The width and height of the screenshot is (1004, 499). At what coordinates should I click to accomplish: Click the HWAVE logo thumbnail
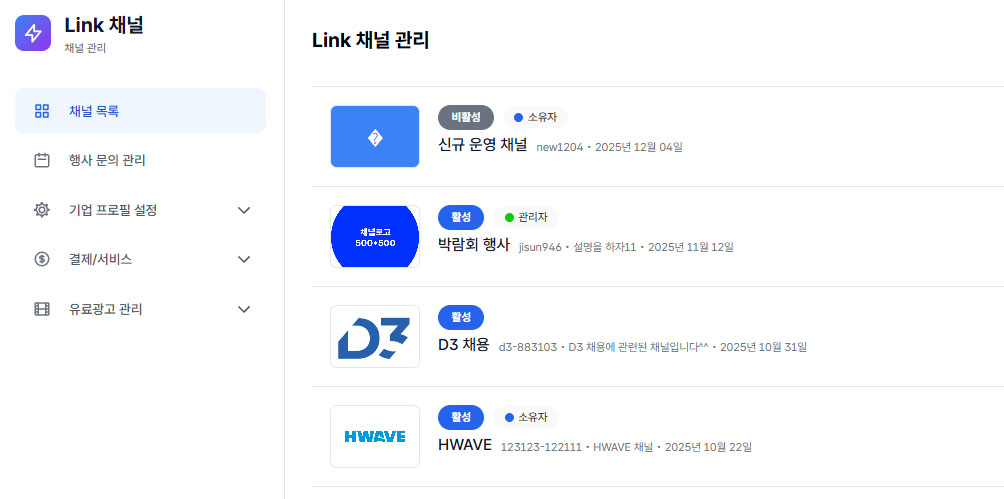point(375,436)
